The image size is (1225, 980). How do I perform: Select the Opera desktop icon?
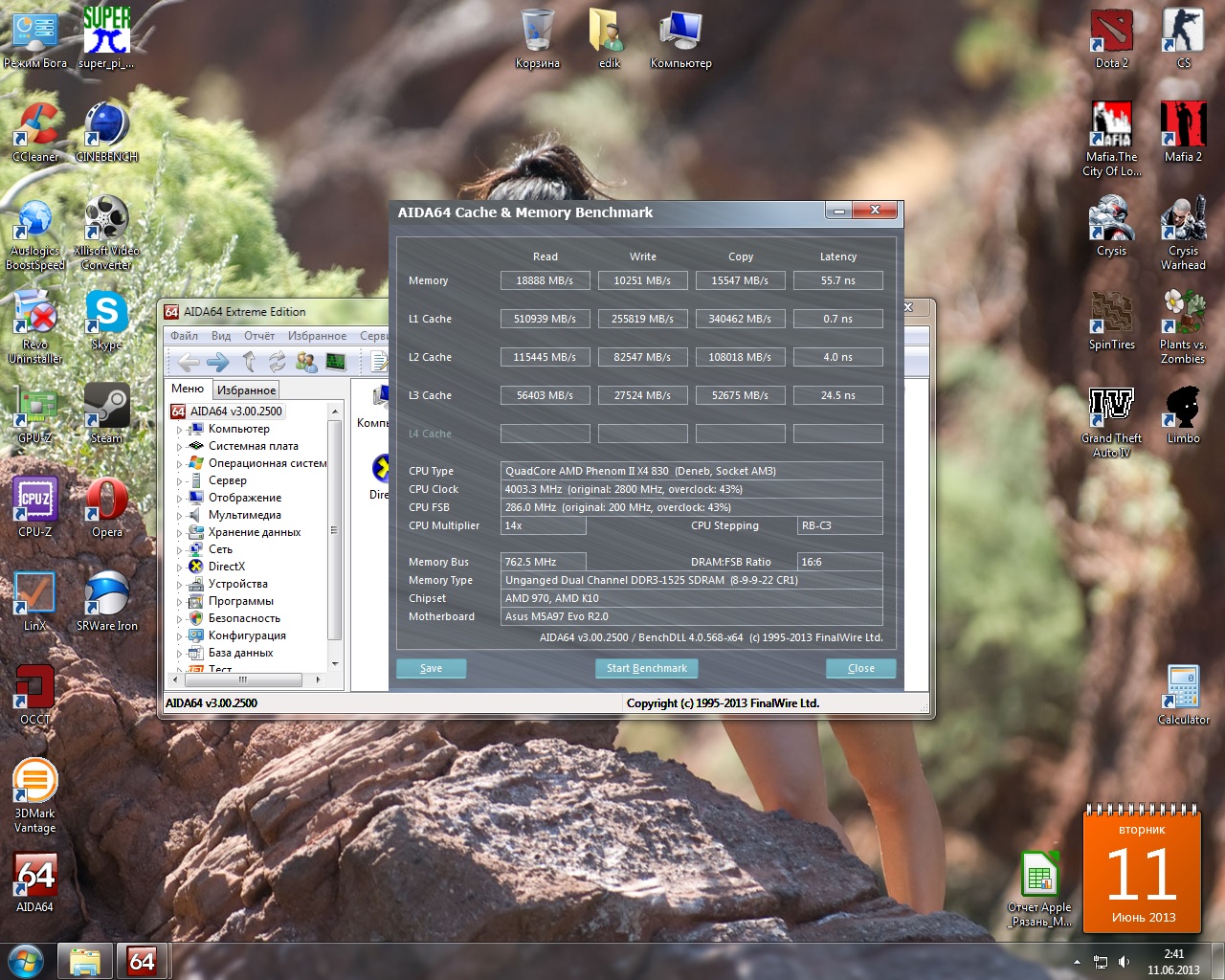[x=106, y=507]
